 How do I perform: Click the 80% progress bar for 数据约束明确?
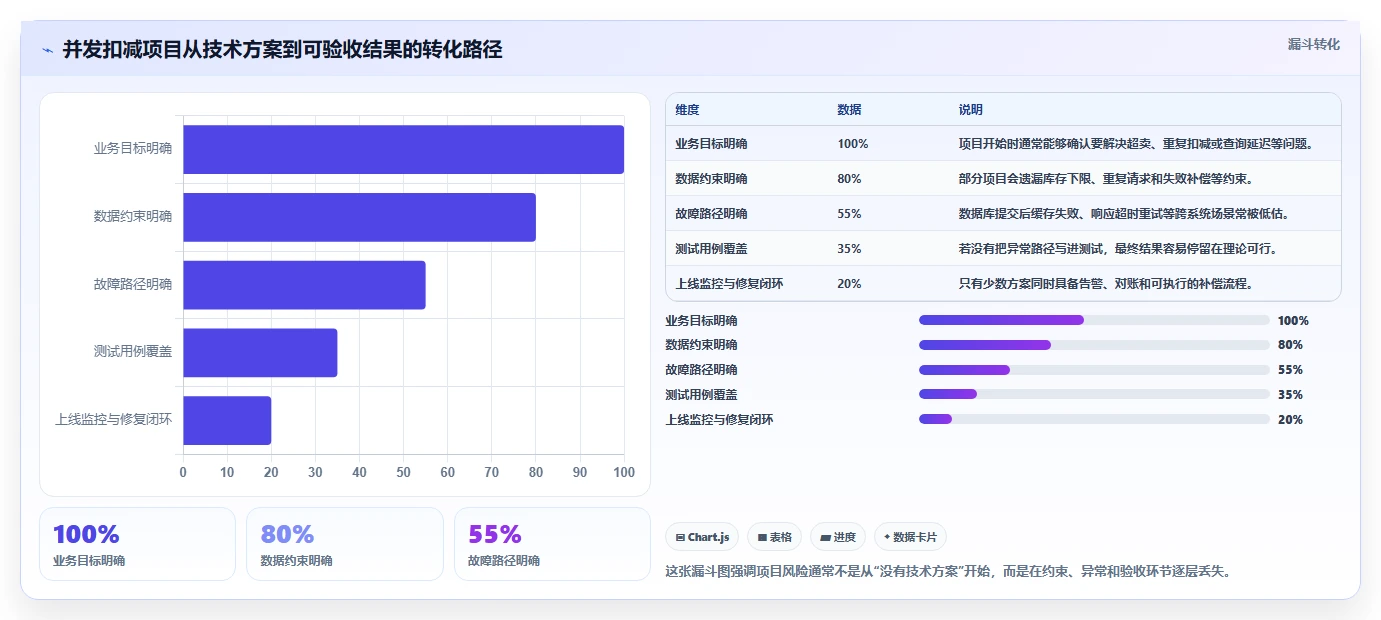(x=1094, y=345)
